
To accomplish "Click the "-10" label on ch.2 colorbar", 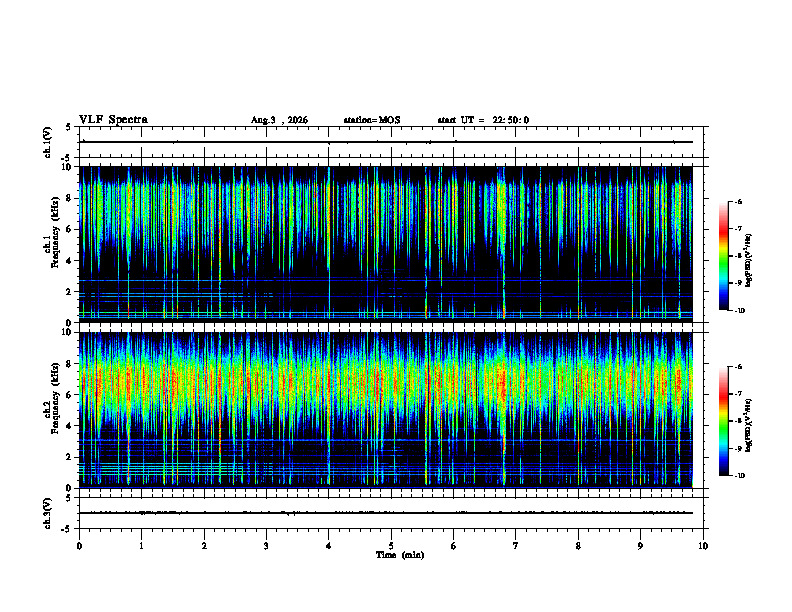I will tap(740, 475).
